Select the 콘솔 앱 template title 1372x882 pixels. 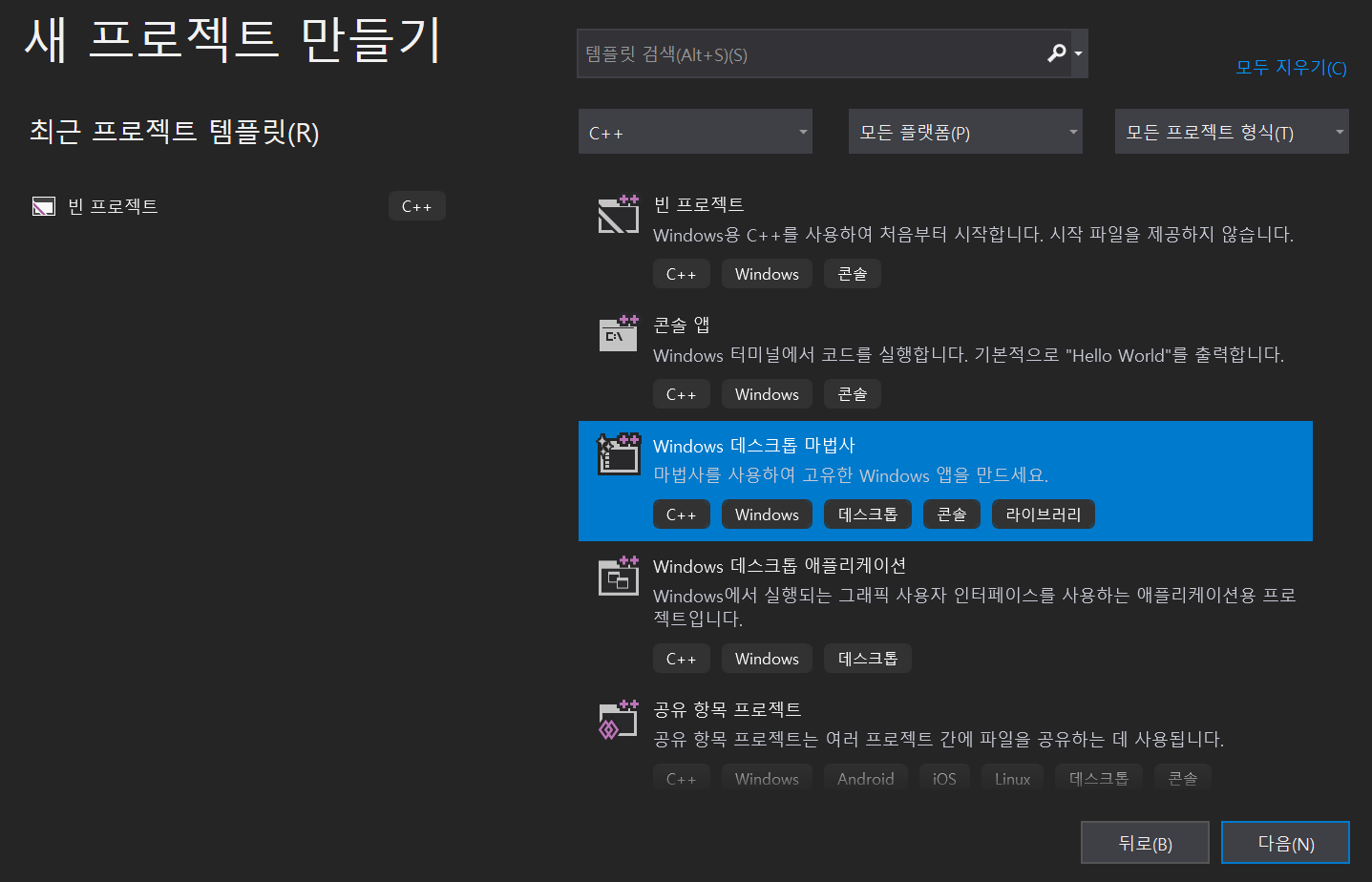[682, 325]
